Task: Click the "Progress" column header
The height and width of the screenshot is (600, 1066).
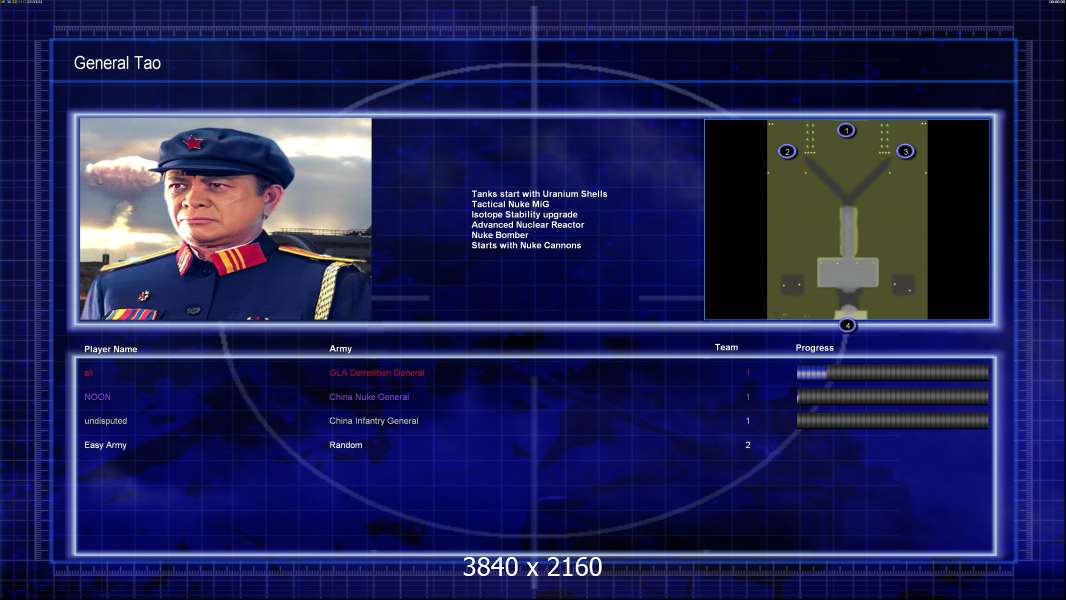Action: tap(814, 348)
